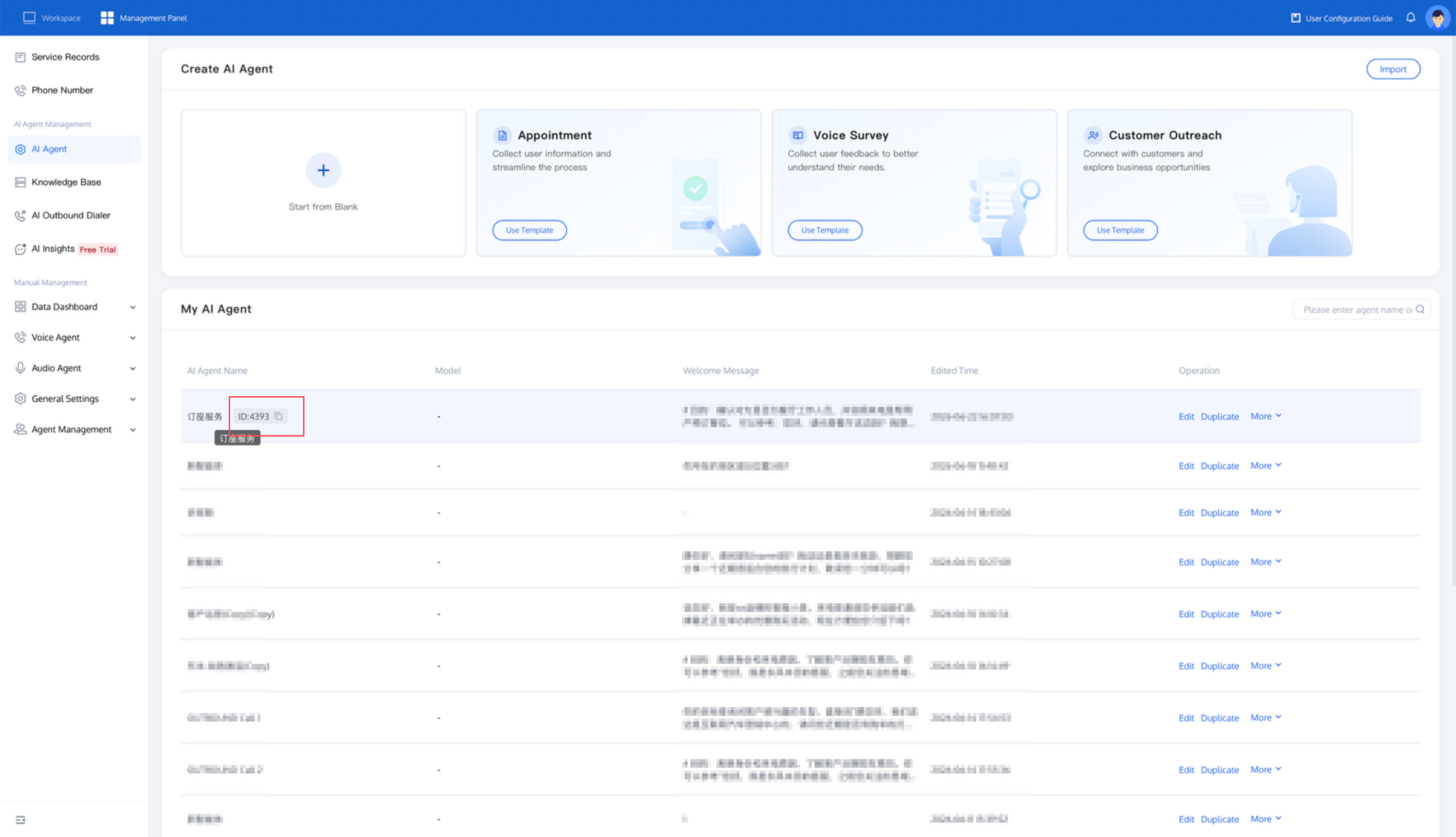Click the plus icon to start from blank
Image resolution: width=1456 pixels, height=837 pixels.
(x=323, y=170)
